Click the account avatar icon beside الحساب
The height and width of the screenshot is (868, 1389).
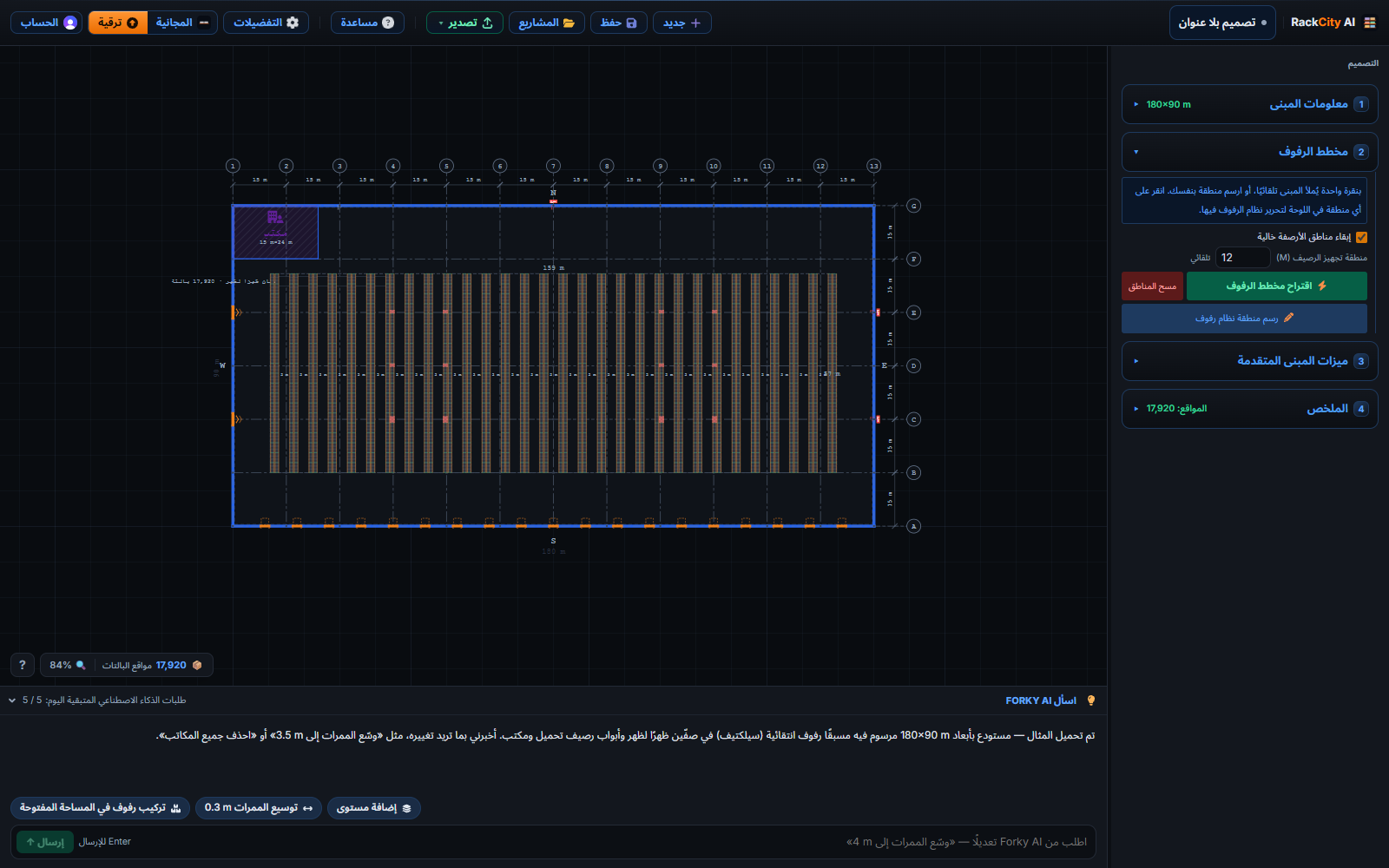coord(70,23)
